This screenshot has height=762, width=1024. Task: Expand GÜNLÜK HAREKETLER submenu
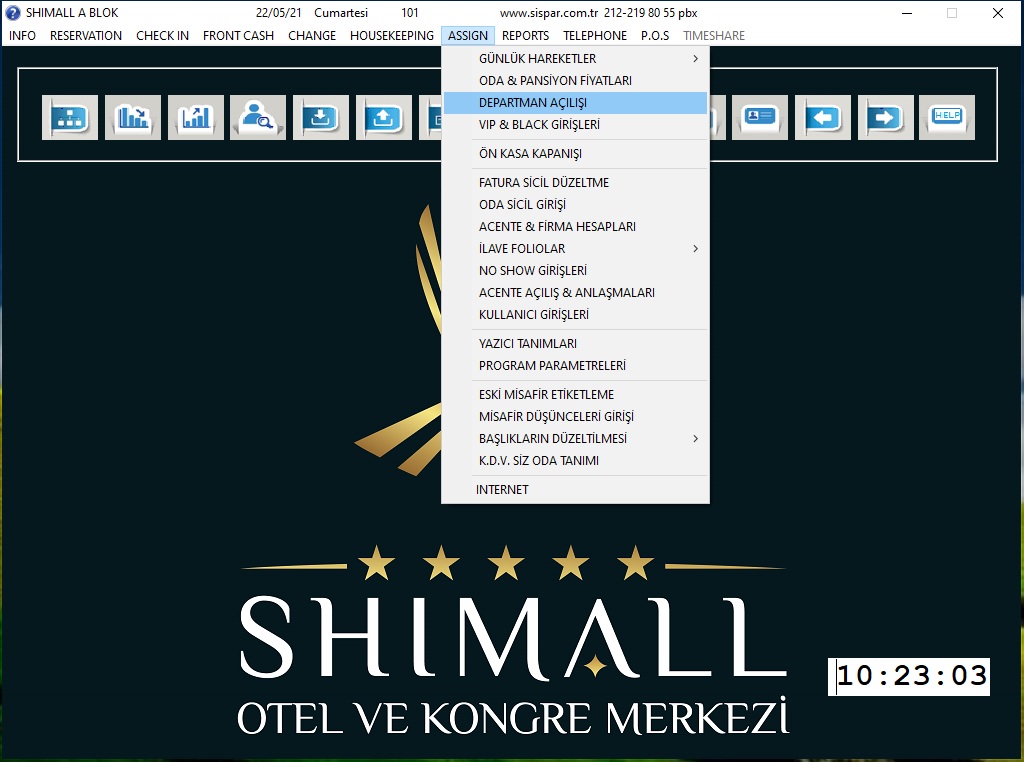click(x=575, y=59)
